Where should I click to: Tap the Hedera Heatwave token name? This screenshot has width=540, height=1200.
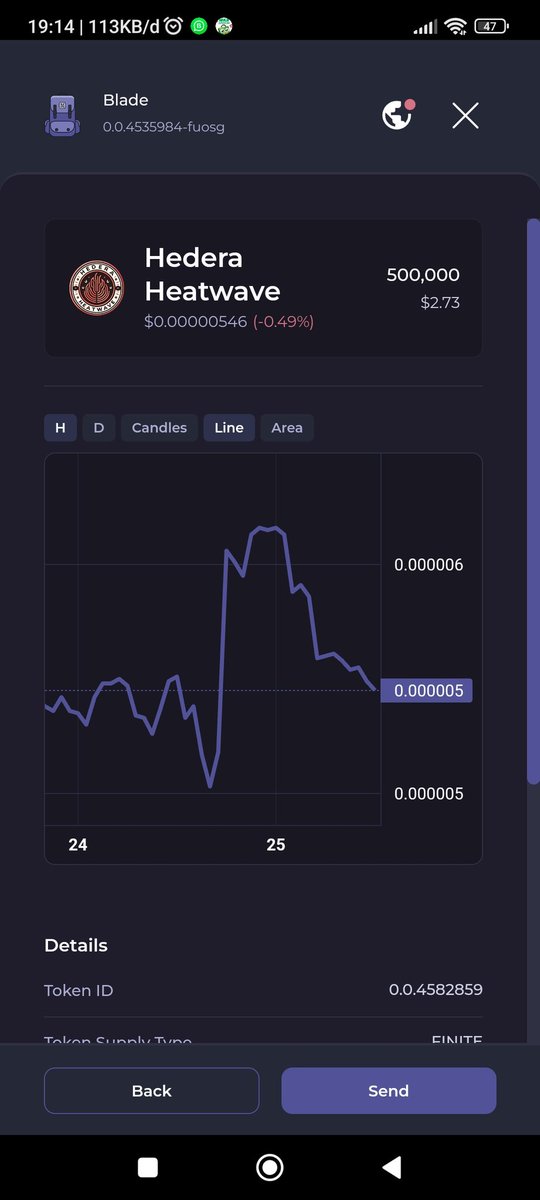[212, 274]
